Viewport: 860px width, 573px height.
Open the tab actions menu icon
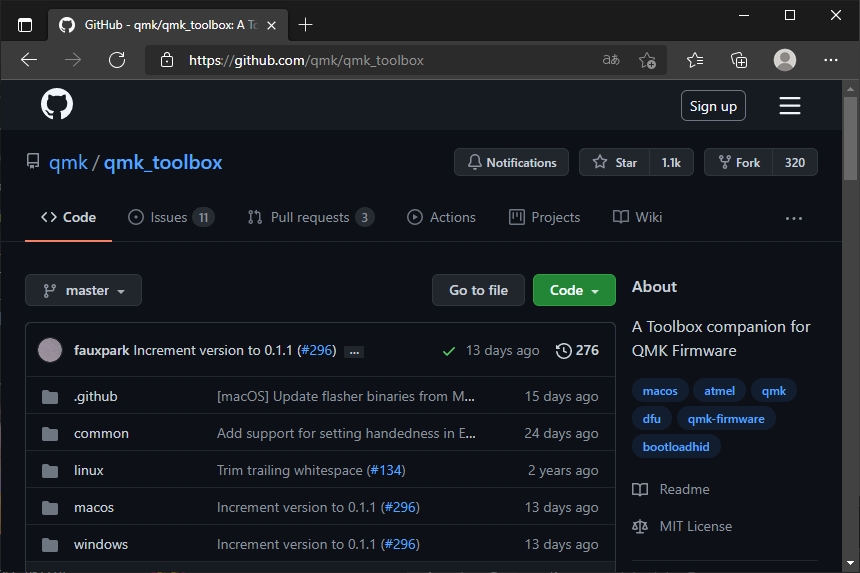(25, 25)
